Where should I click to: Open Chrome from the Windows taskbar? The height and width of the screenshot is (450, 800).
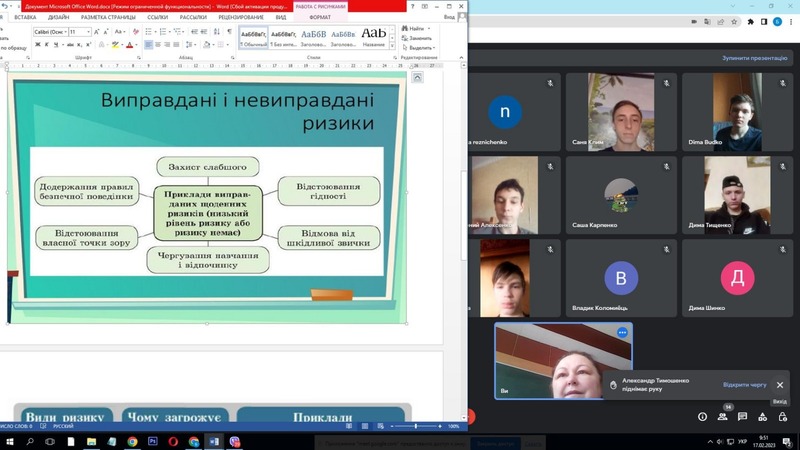click(133, 440)
